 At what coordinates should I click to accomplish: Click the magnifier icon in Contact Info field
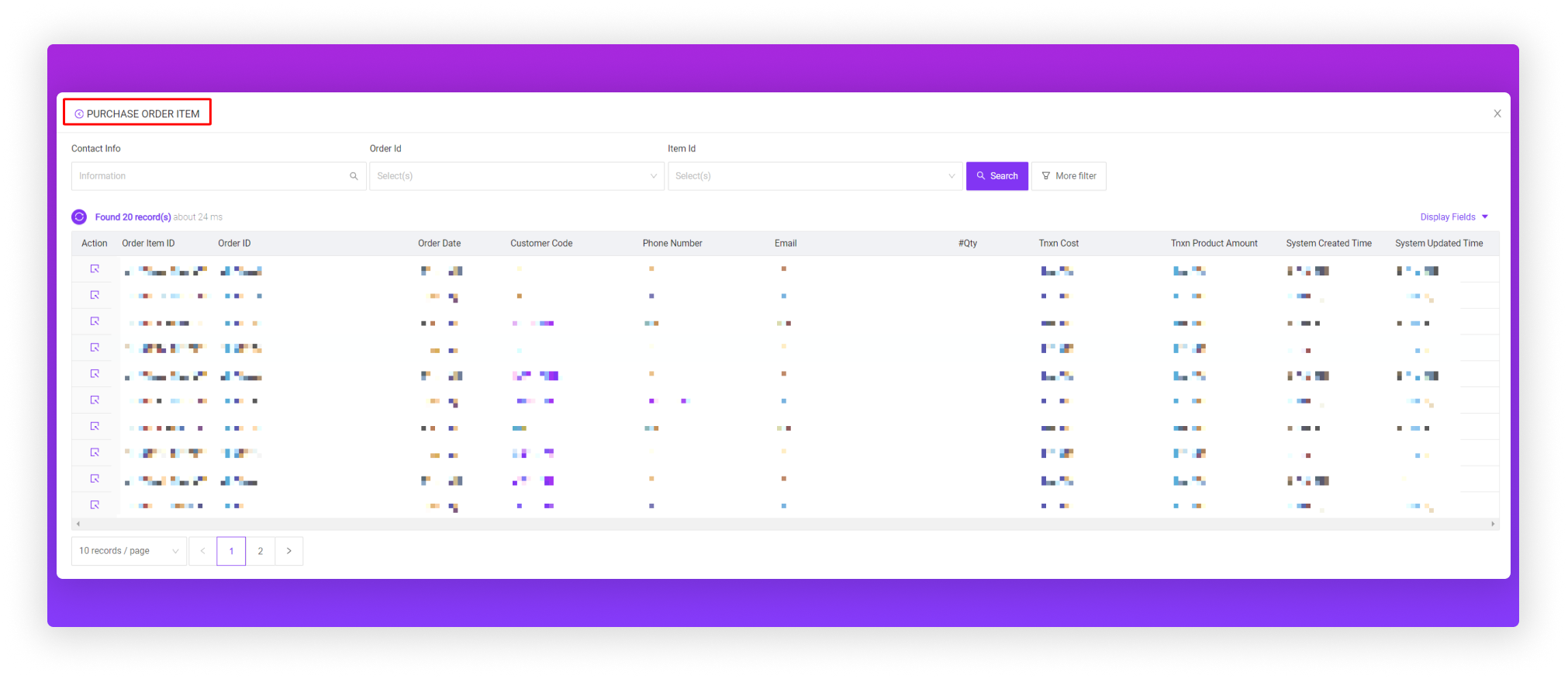pyautogui.click(x=354, y=176)
